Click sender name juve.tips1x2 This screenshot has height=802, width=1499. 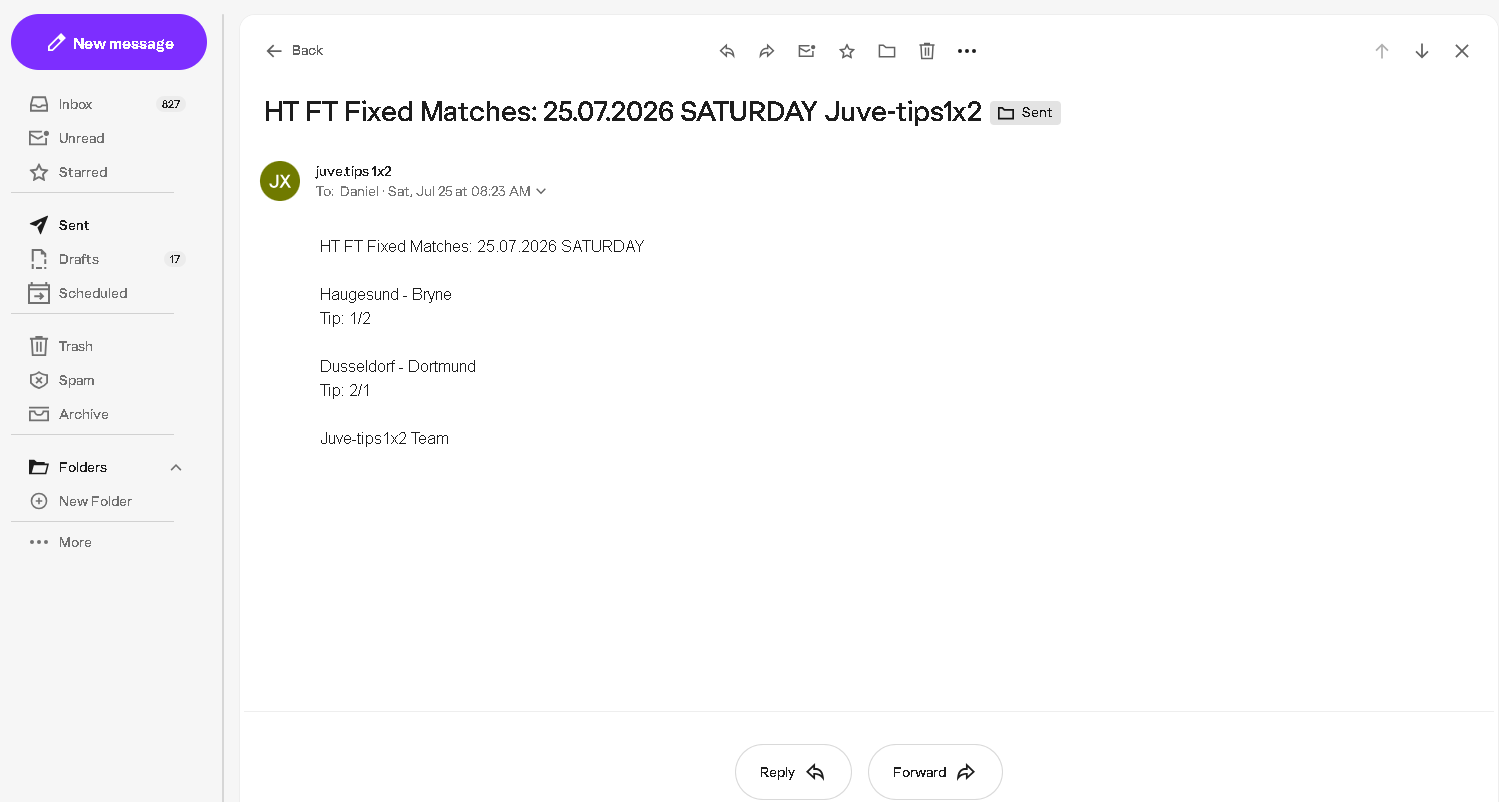pos(353,171)
